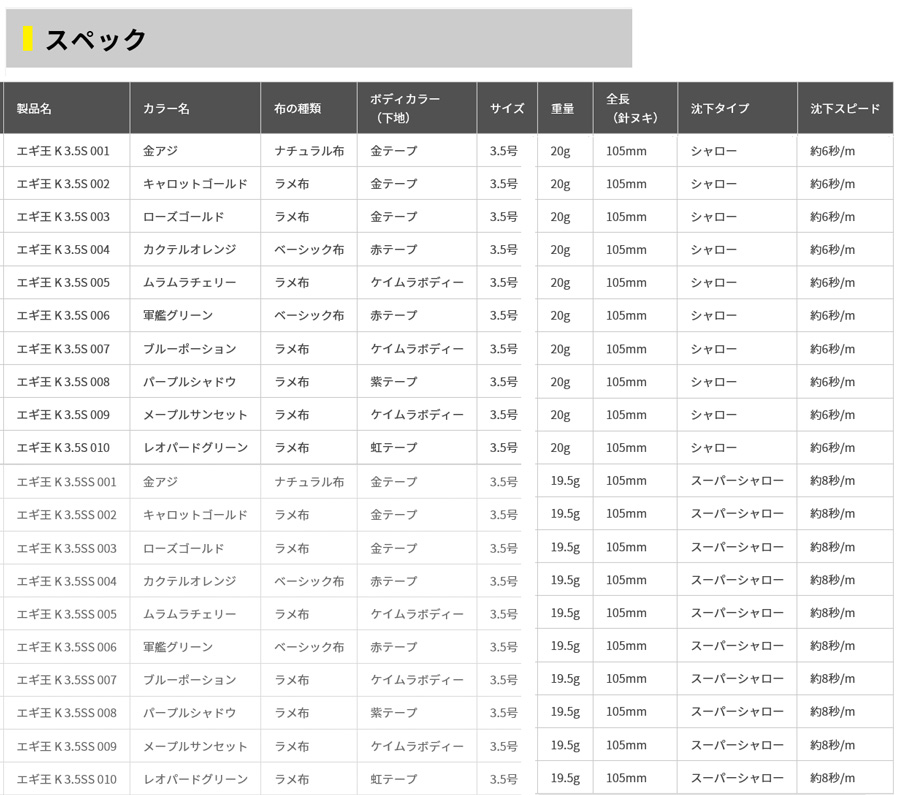Select product name エギ王 K 3.5SS 002

[x=67, y=514]
